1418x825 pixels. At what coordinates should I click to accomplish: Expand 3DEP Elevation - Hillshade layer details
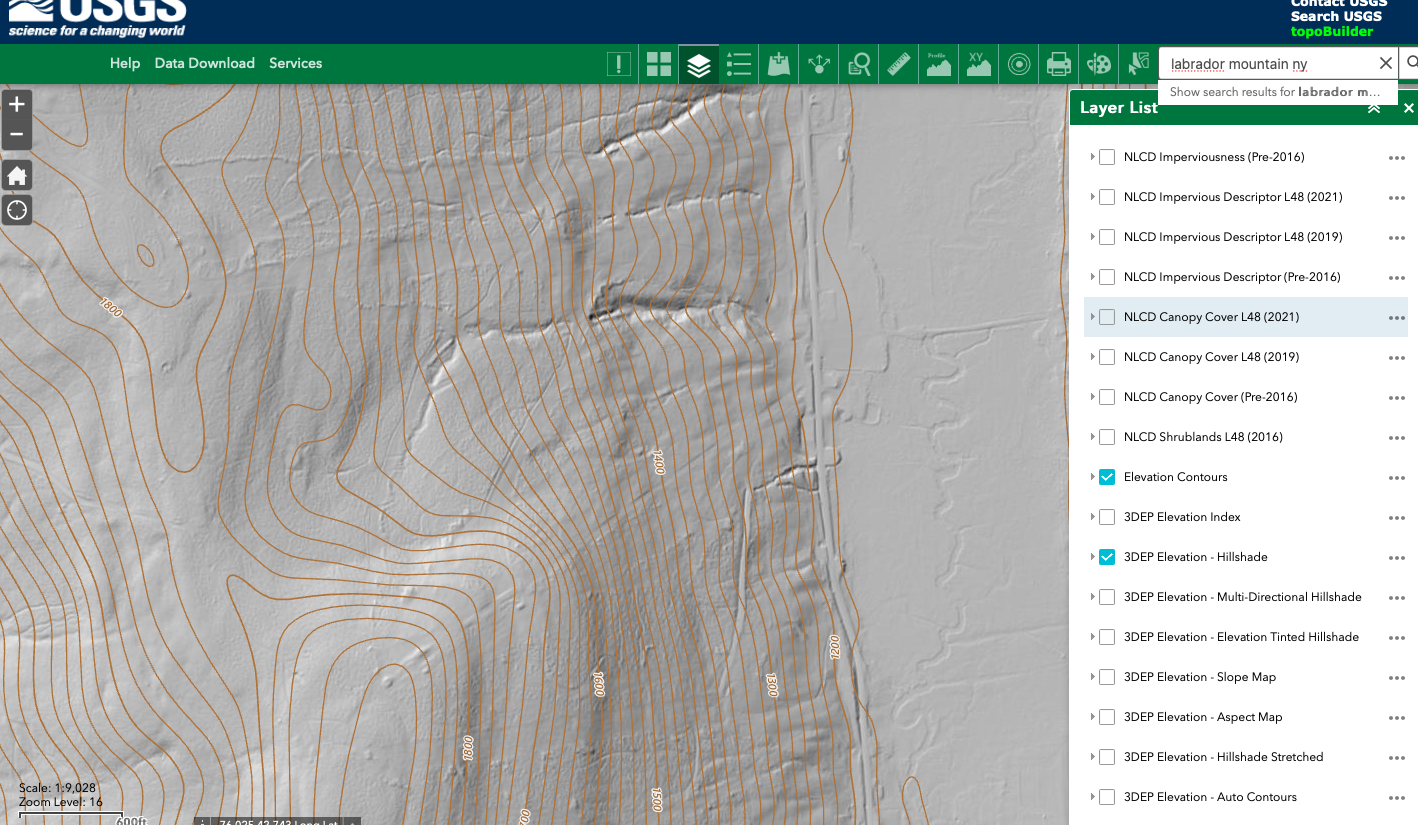(1092, 557)
